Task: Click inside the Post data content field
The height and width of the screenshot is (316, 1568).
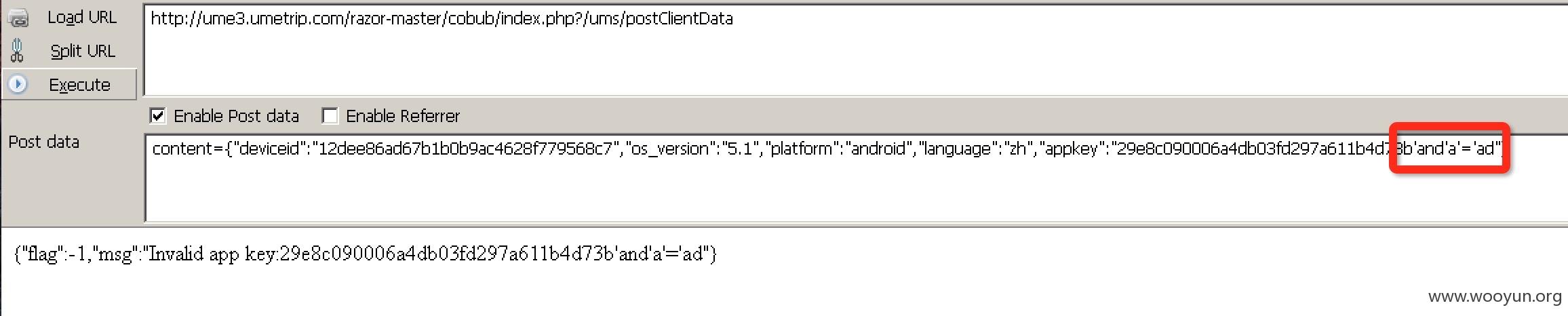Action: tap(856, 178)
